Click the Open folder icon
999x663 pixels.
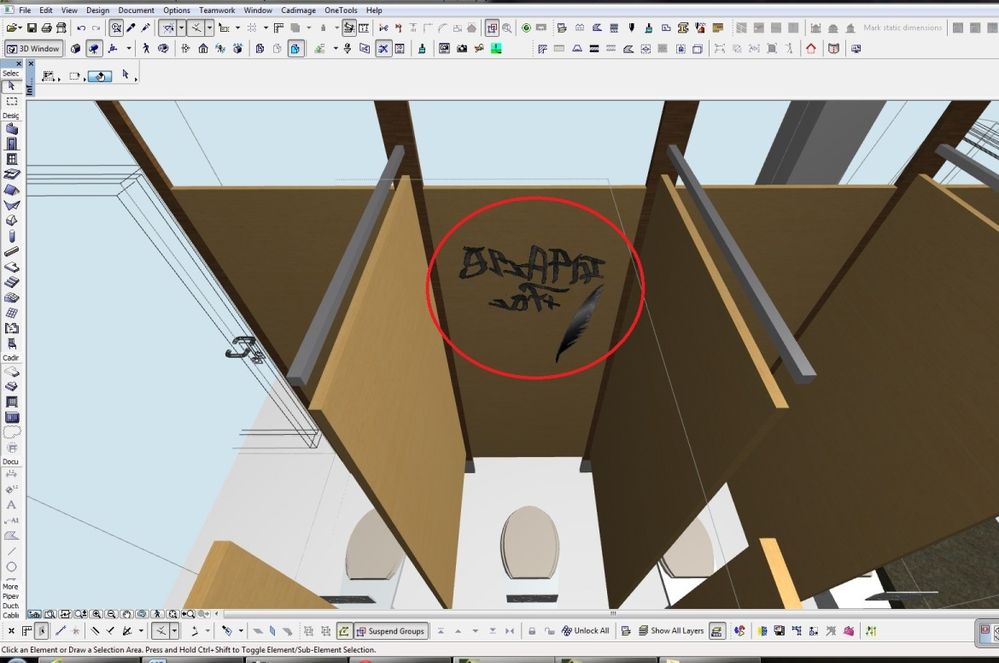coord(12,28)
